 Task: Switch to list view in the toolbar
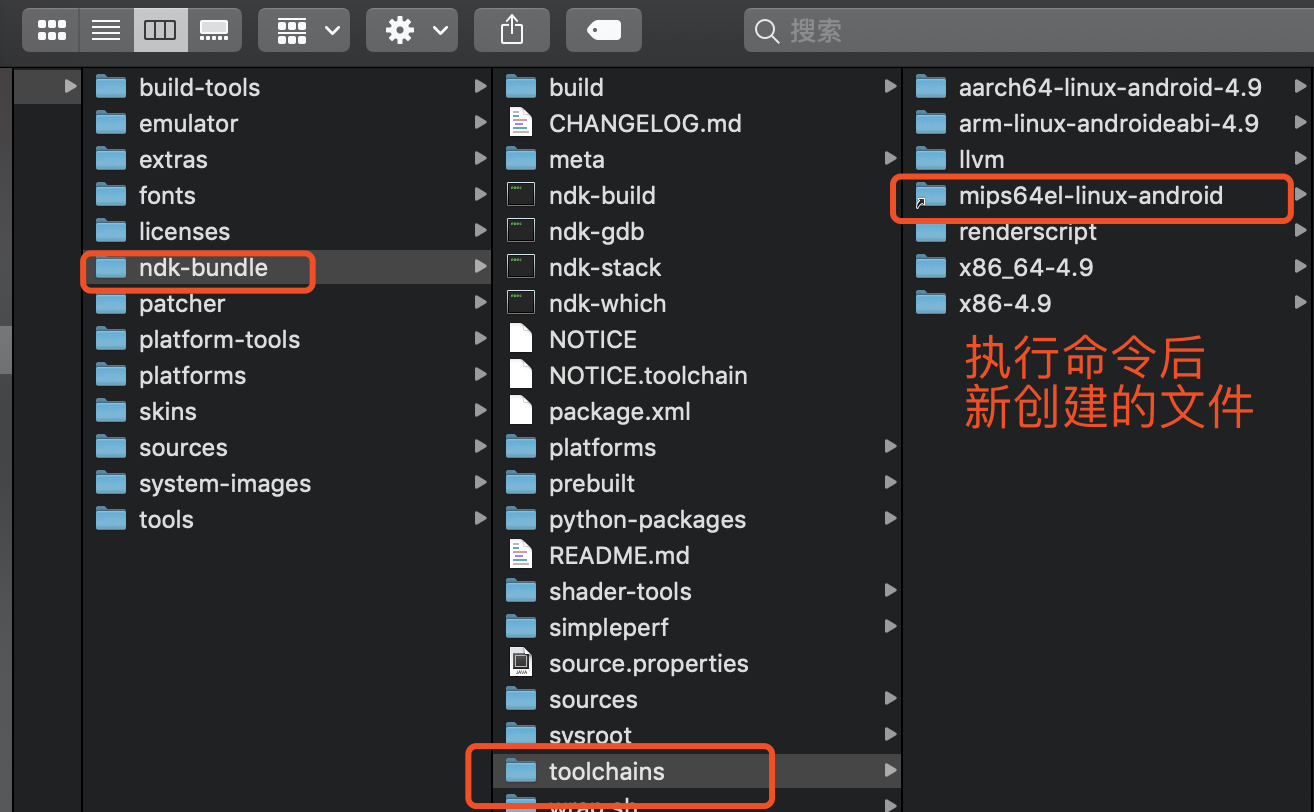click(x=105, y=30)
